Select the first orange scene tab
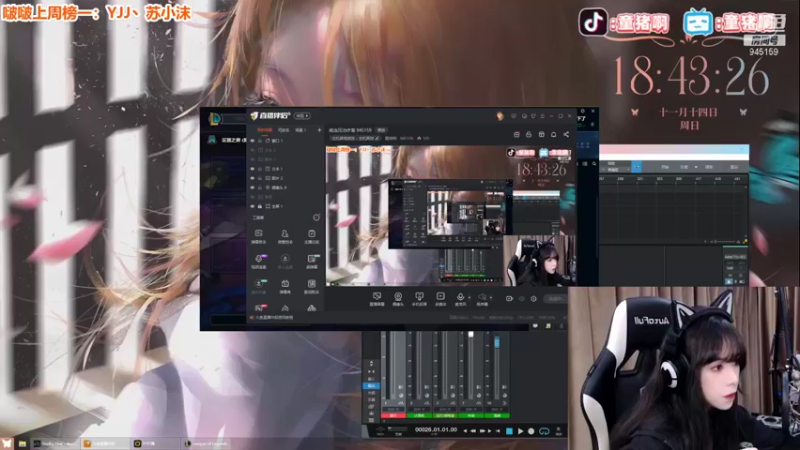This screenshot has height=450, width=800. coord(264,130)
